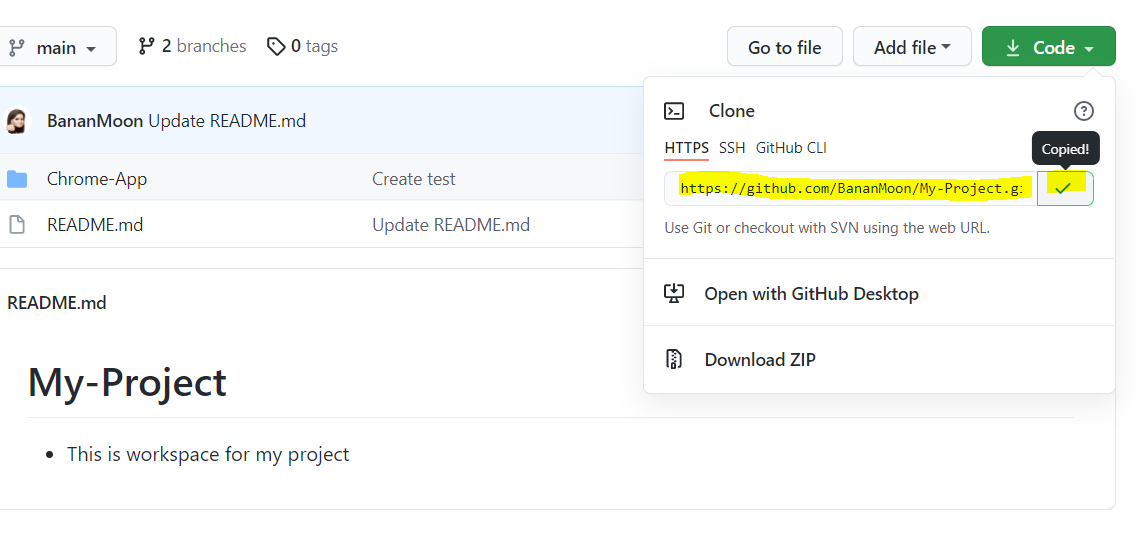Switch to the GitHub CLI clone tab
Screen dimensions: 1135x547
[x=791, y=148]
